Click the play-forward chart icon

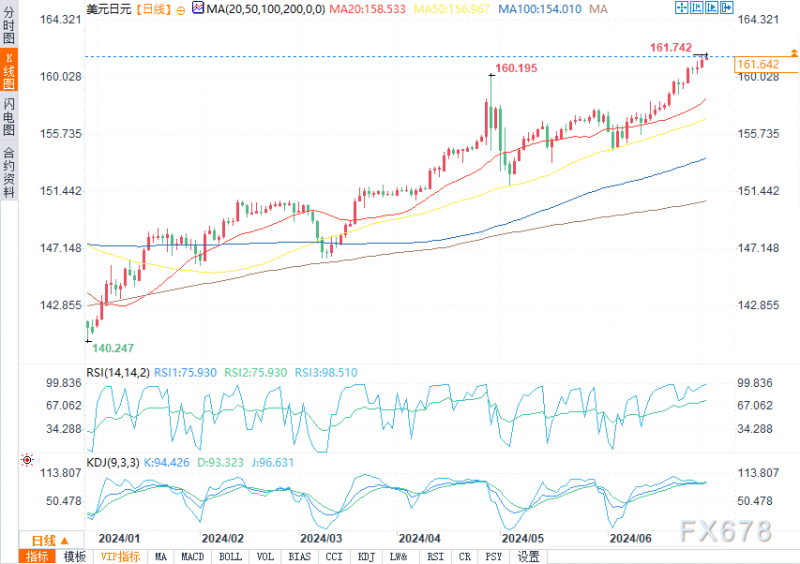point(712,7)
